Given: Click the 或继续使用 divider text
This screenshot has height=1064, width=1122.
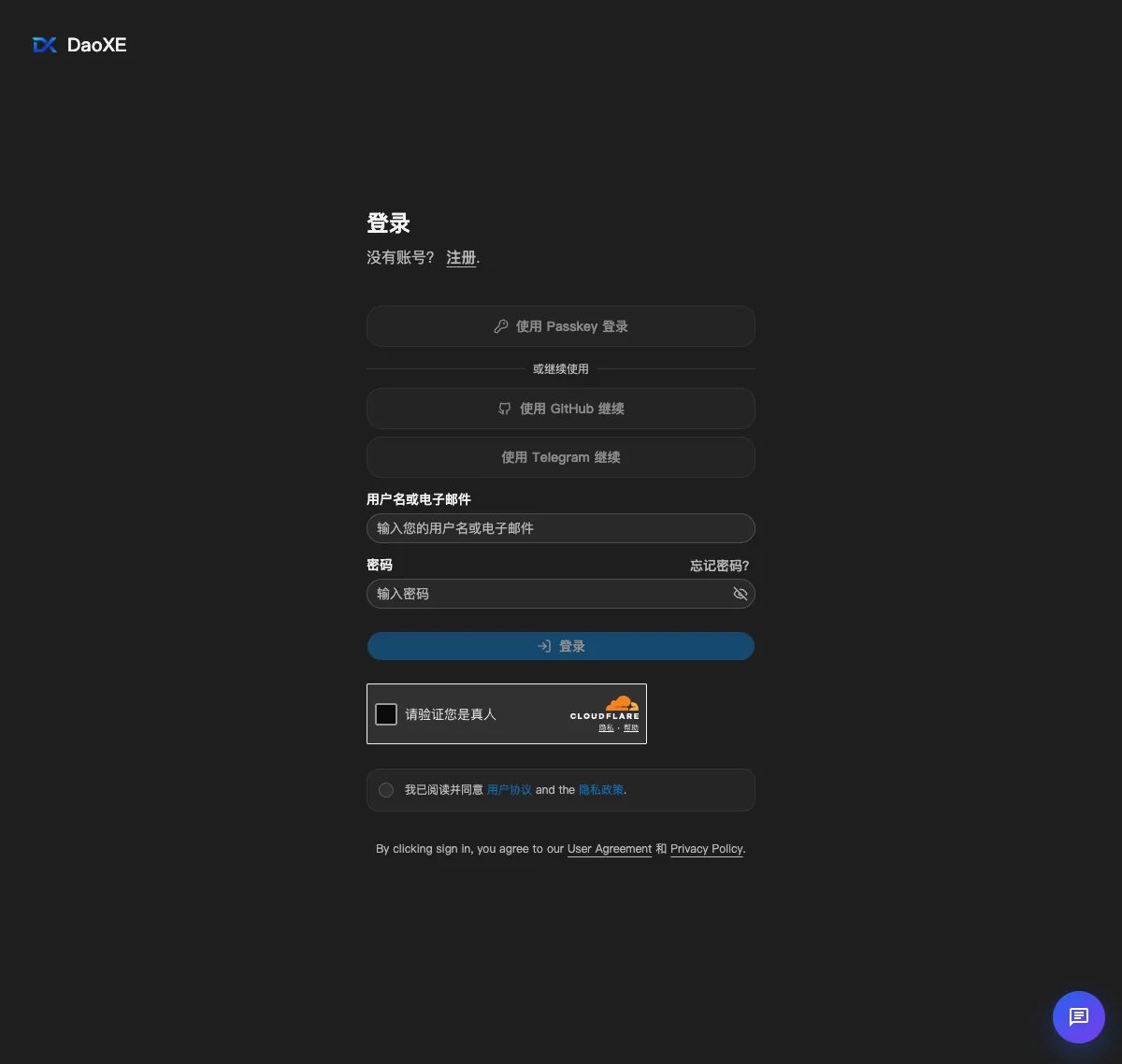Looking at the screenshot, I should [561, 369].
